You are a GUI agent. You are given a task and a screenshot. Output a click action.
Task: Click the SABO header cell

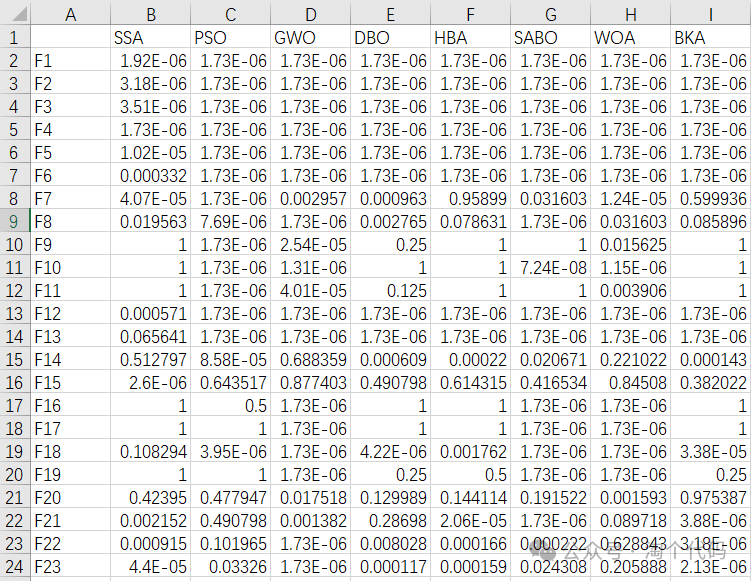pyautogui.click(x=550, y=37)
